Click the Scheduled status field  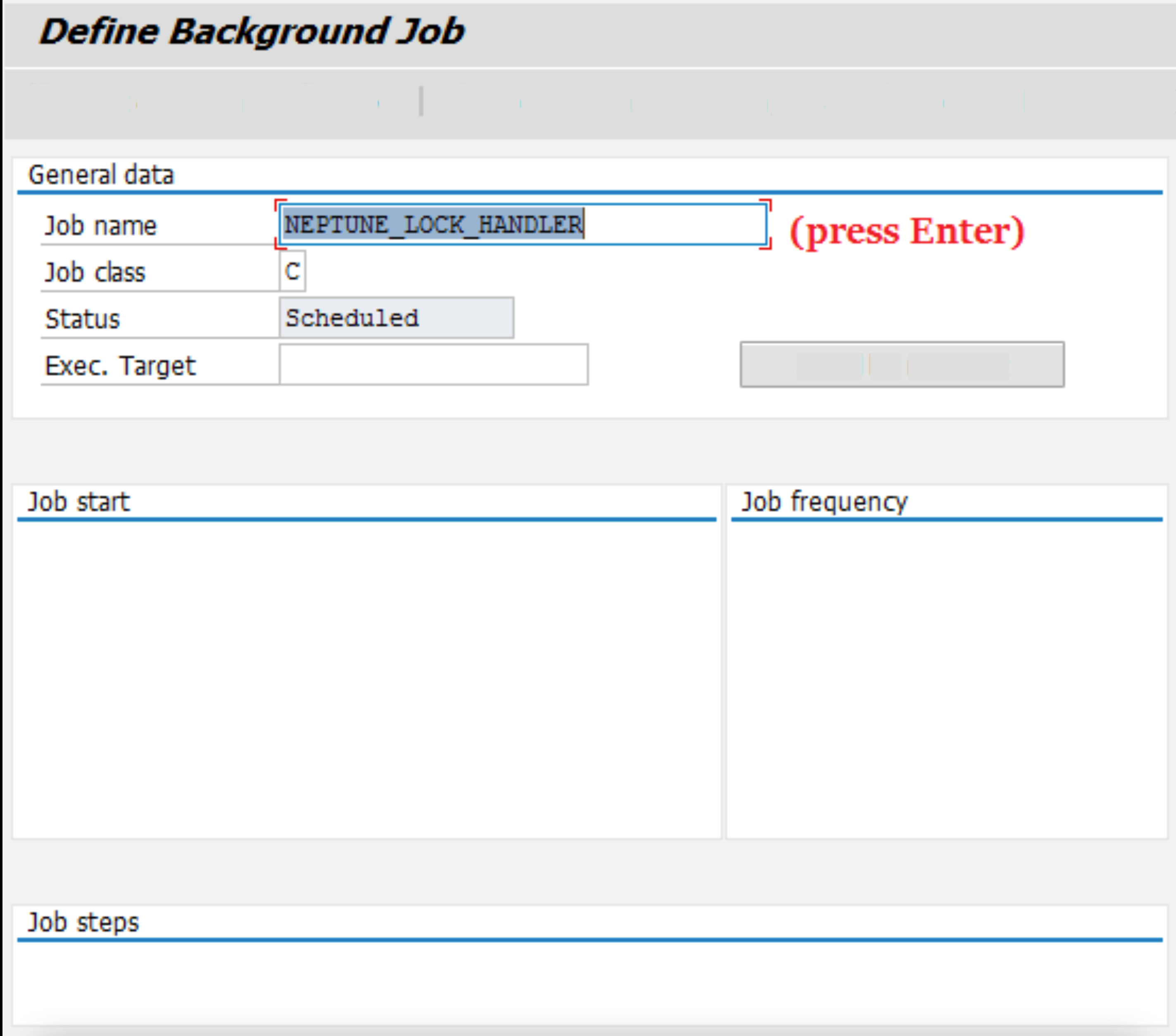[x=396, y=318]
